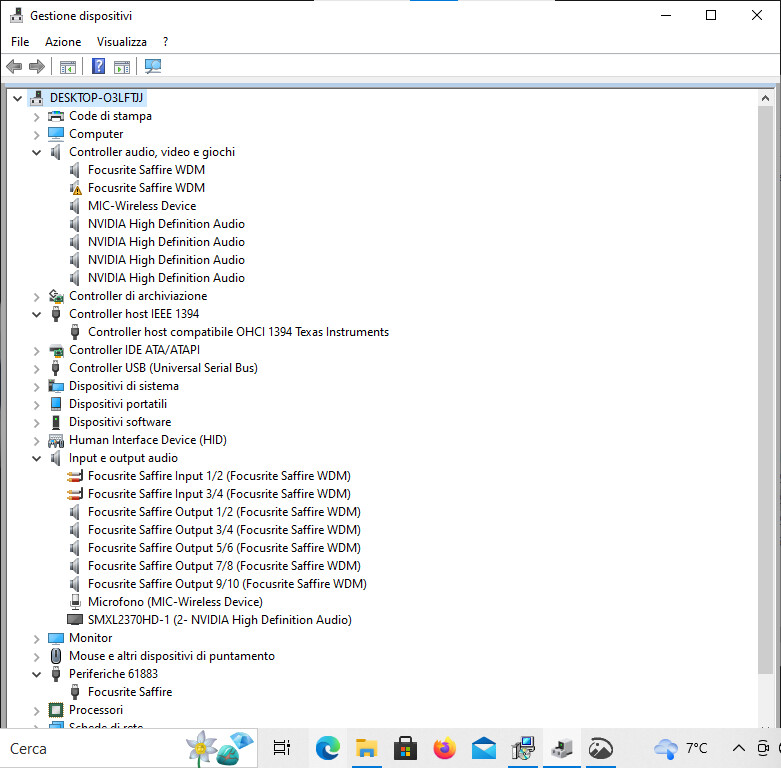Click the Code di stampa printer icon
781x768 pixels.
56,116
